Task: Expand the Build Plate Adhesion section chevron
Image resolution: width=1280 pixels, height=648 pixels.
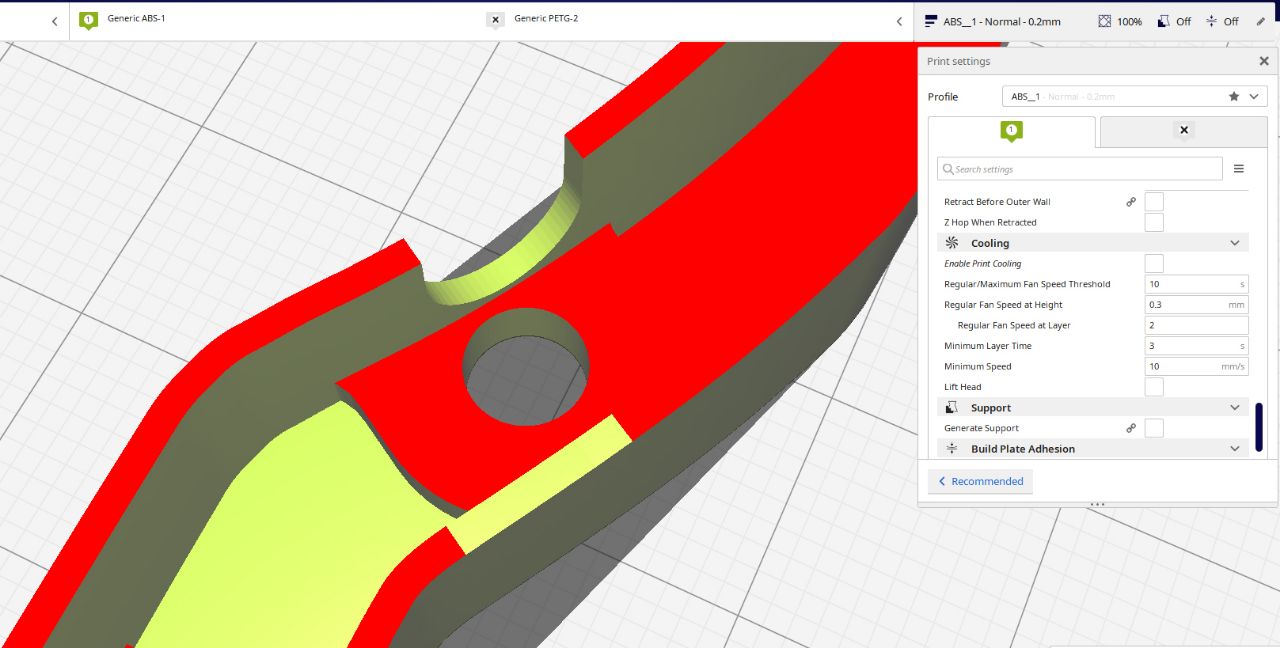Action: click(x=1235, y=449)
